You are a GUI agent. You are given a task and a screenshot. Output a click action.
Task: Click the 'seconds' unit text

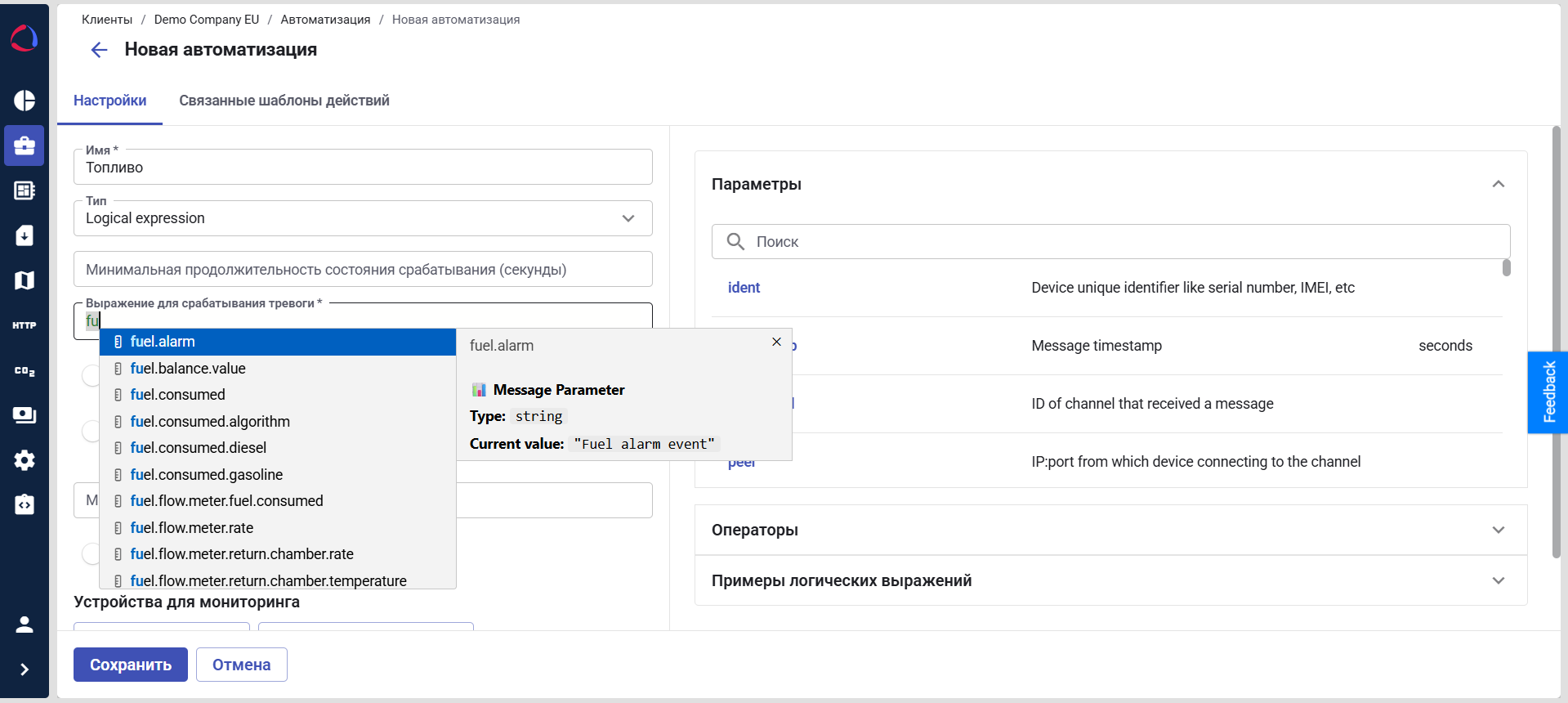1445,346
